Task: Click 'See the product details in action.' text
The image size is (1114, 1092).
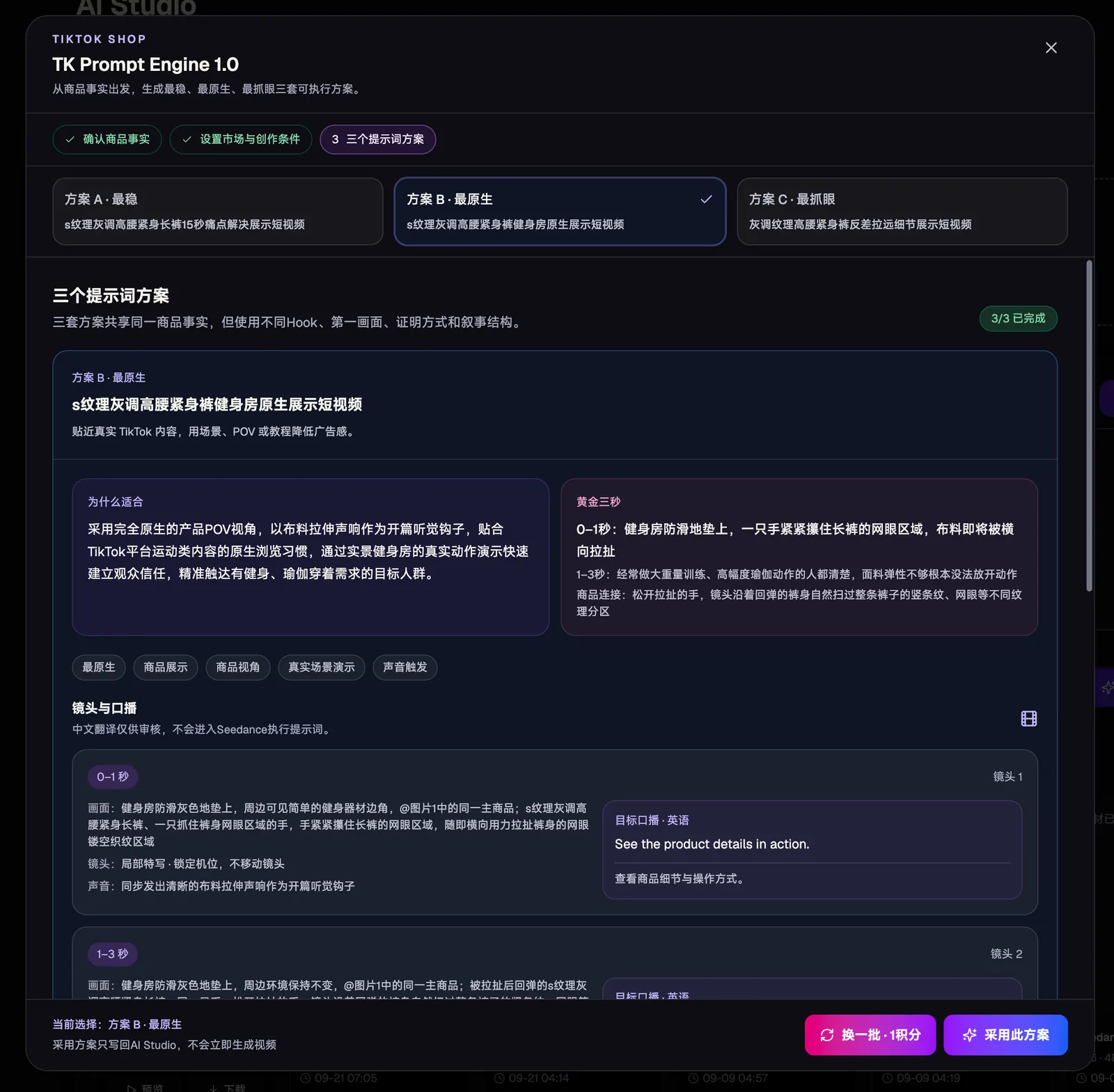Action: (712, 844)
